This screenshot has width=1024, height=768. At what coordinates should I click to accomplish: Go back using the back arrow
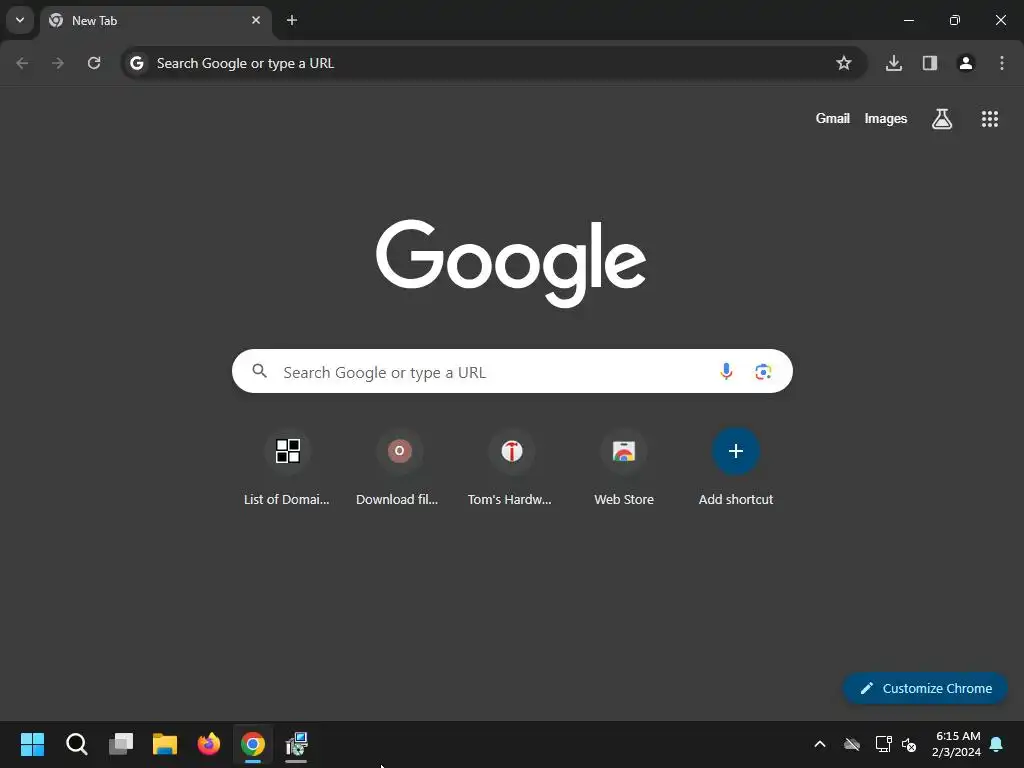point(22,63)
